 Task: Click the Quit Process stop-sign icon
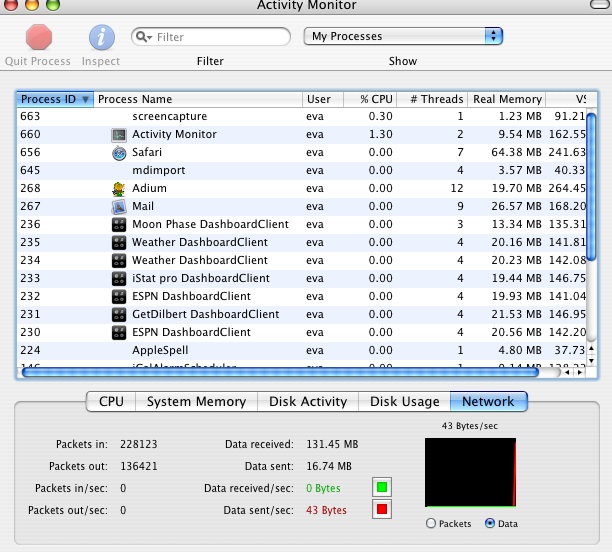[x=39, y=37]
